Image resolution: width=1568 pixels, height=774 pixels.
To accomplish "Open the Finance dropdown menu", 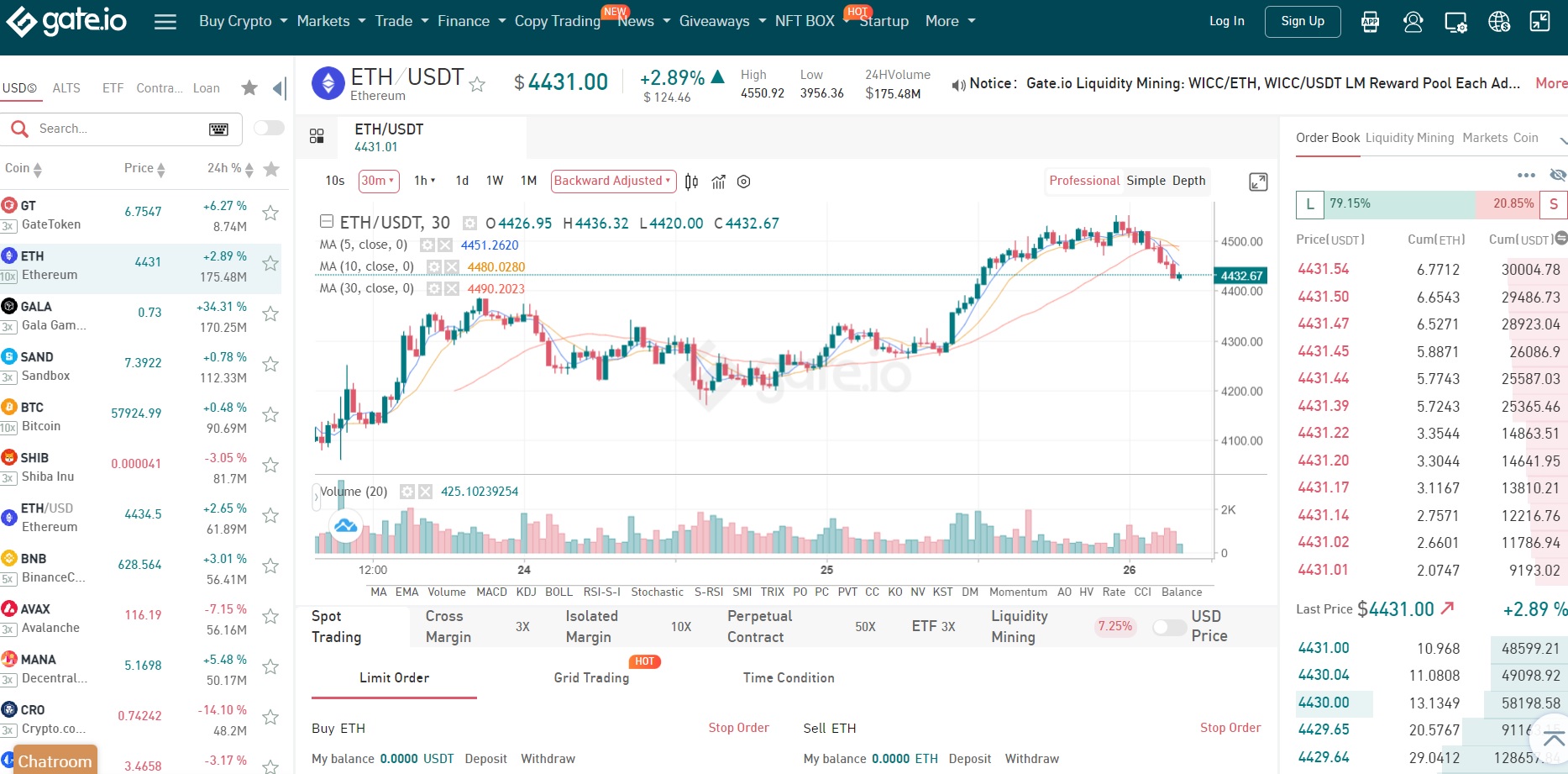I will (471, 21).
